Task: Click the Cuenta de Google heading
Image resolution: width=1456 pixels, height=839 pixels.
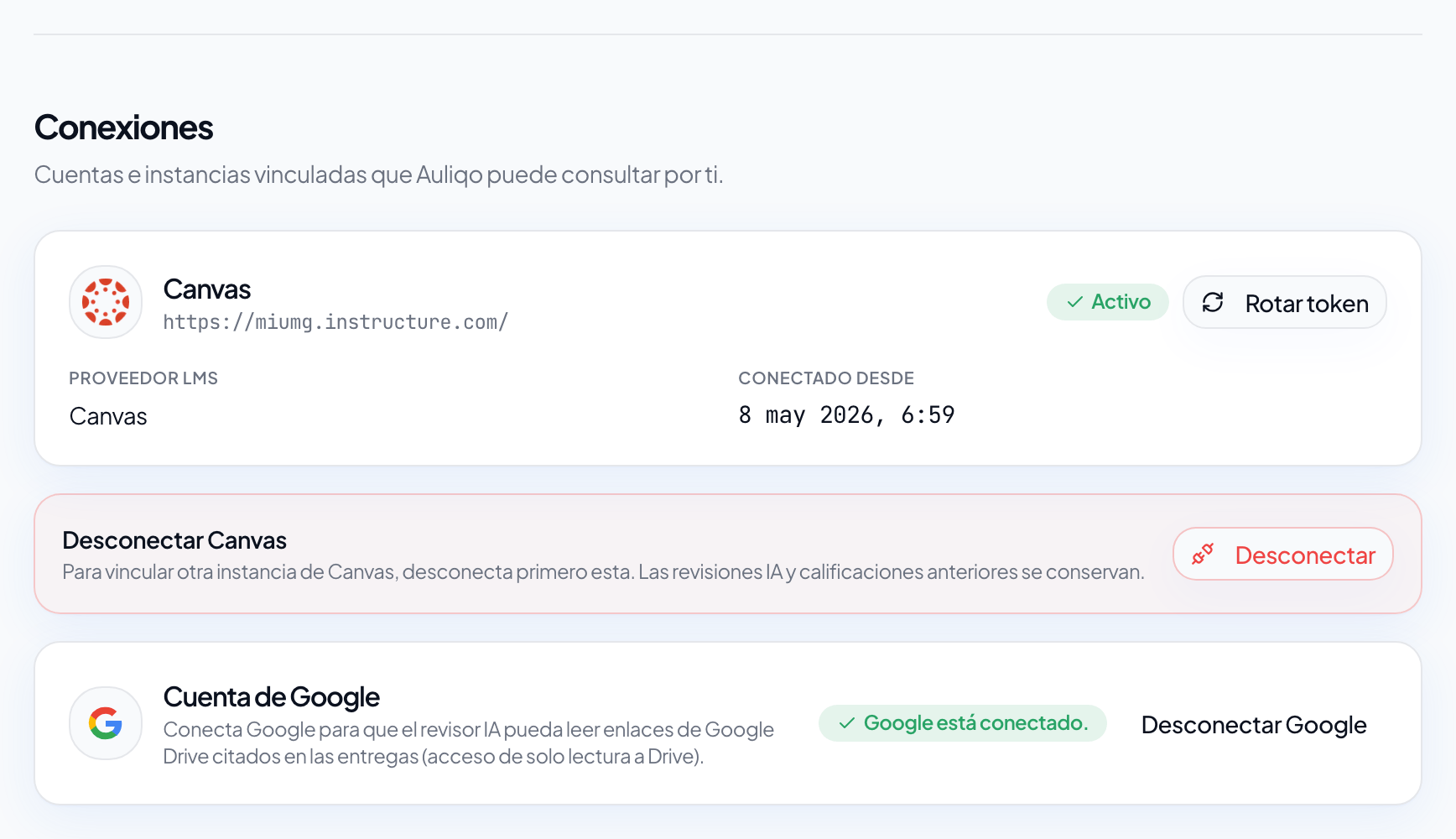Action: tap(271, 697)
